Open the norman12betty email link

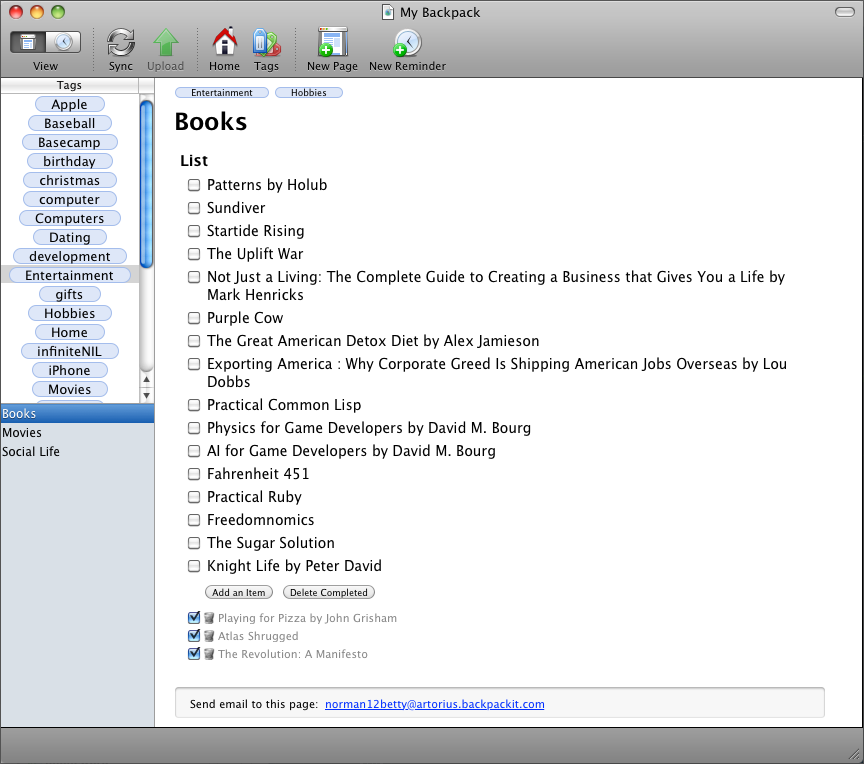point(435,704)
